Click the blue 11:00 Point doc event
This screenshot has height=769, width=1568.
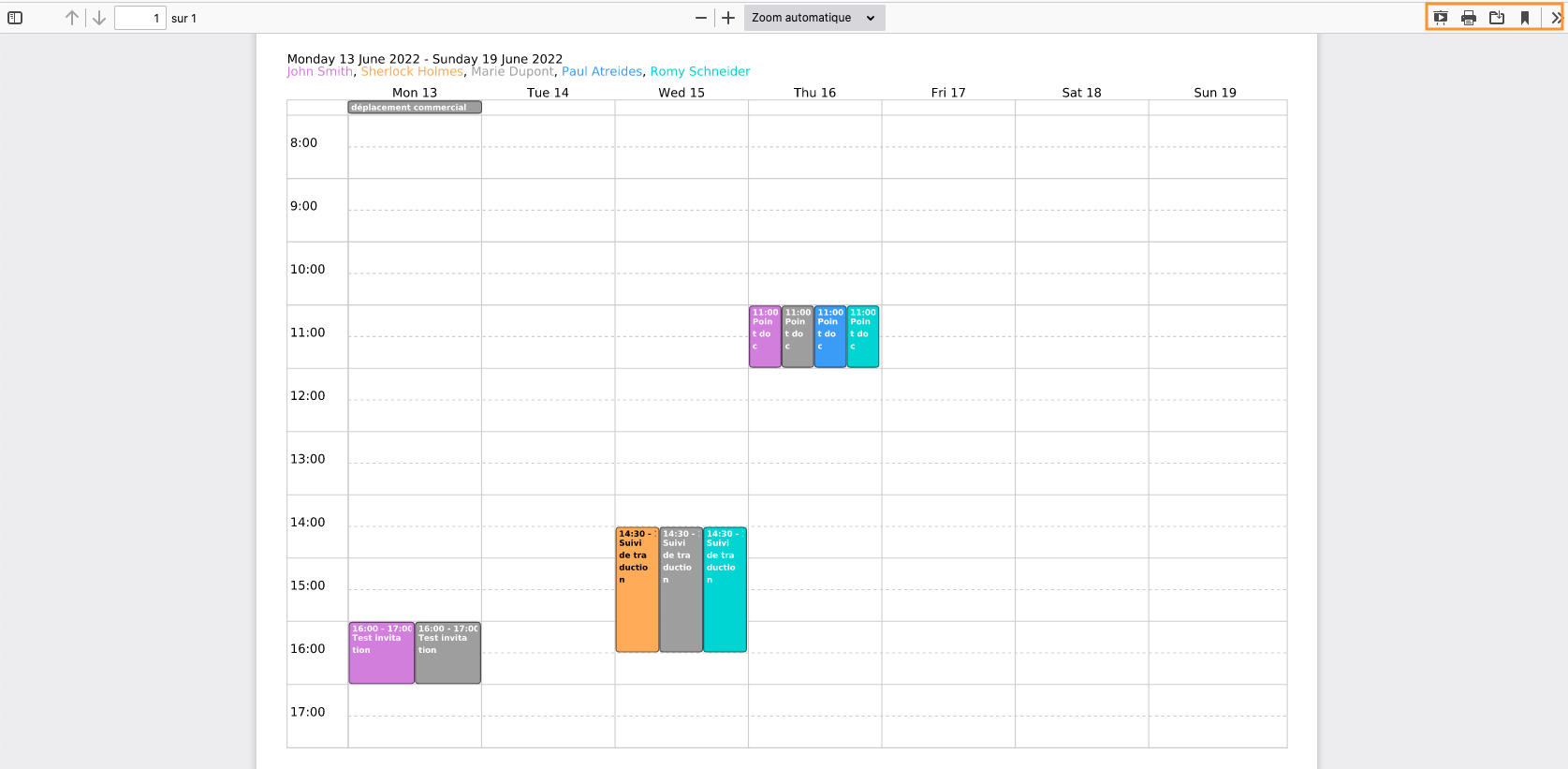(x=829, y=336)
